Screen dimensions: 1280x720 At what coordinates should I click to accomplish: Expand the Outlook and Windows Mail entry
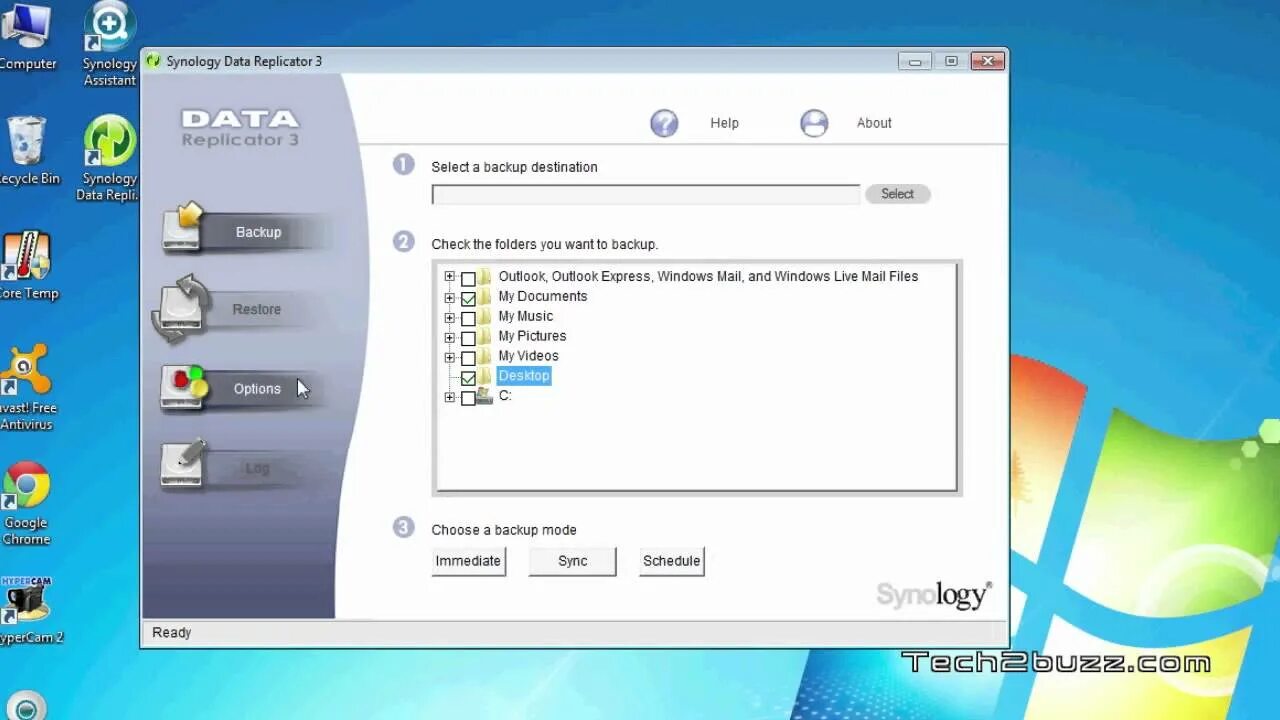pyautogui.click(x=449, y=277)
